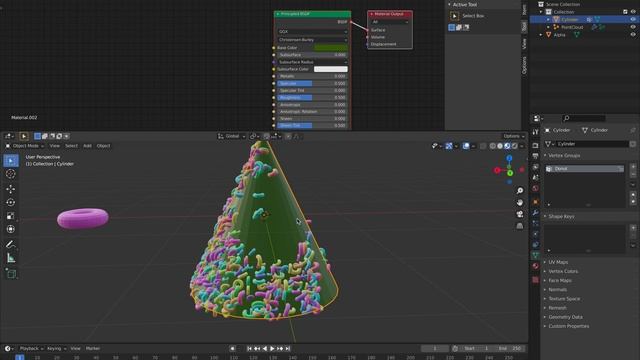
Task: Select the Measure tool
Action: 11,258
